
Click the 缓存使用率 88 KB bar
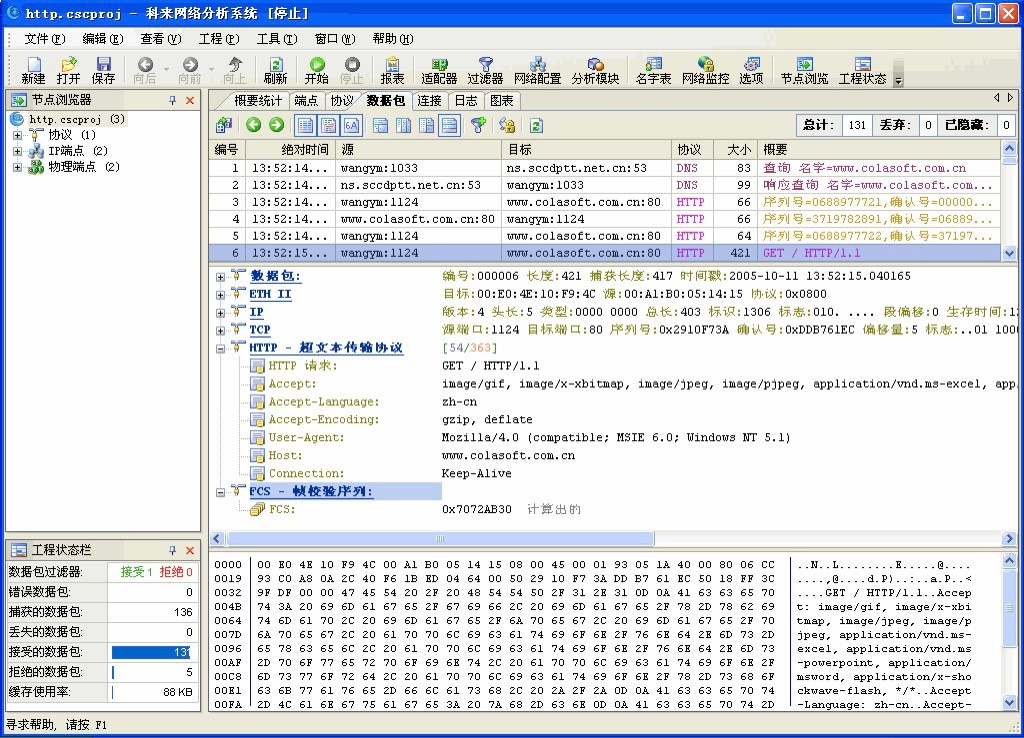152,692
